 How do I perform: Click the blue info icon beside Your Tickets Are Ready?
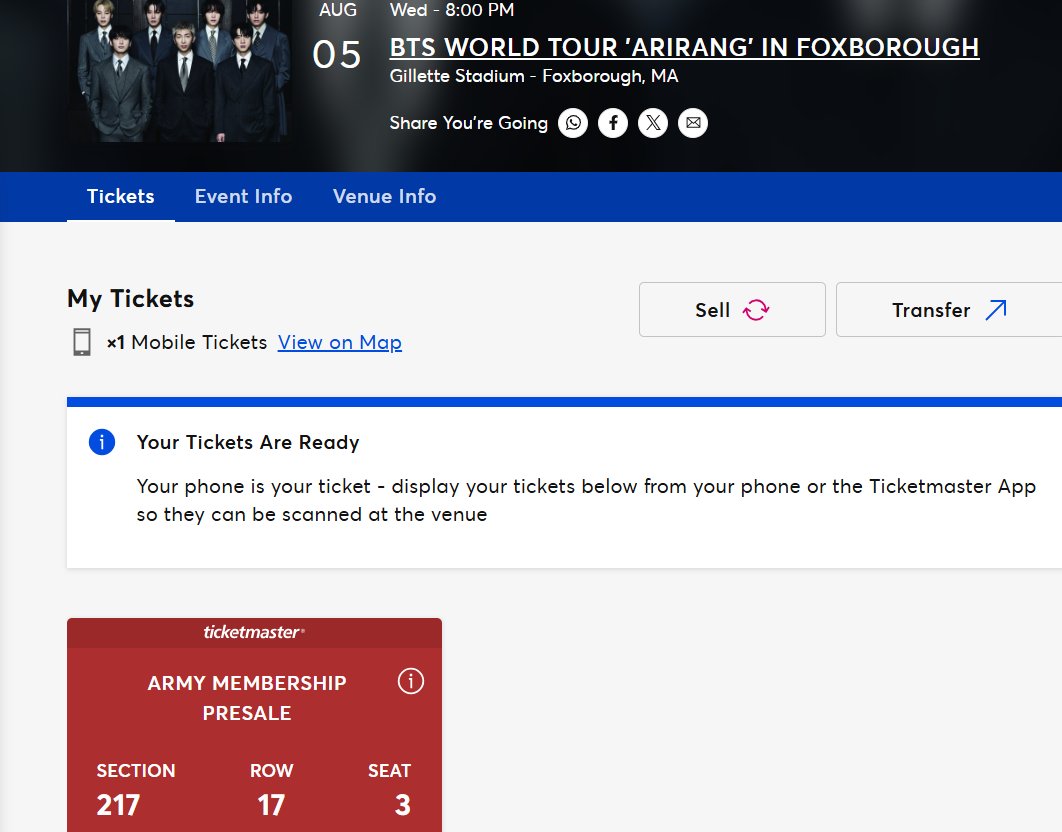tap(102, 442)
